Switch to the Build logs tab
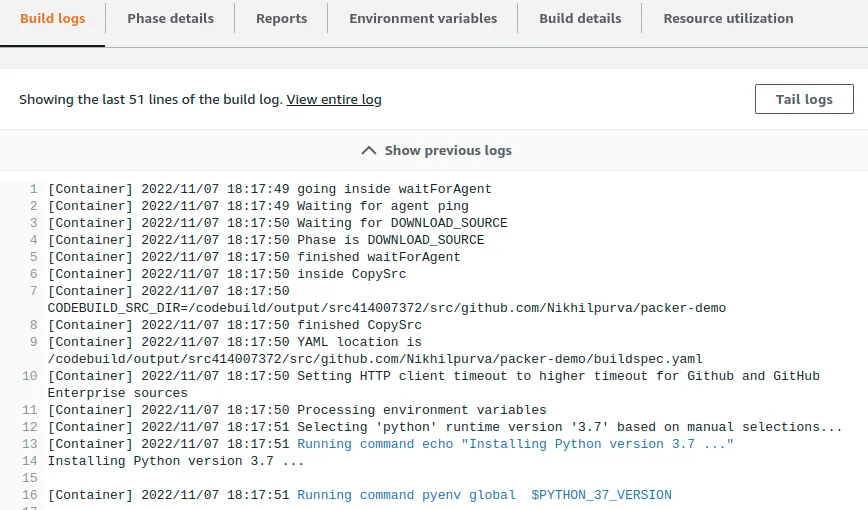Viewport: 868px width, 510px height. click(x=53, y=19)
